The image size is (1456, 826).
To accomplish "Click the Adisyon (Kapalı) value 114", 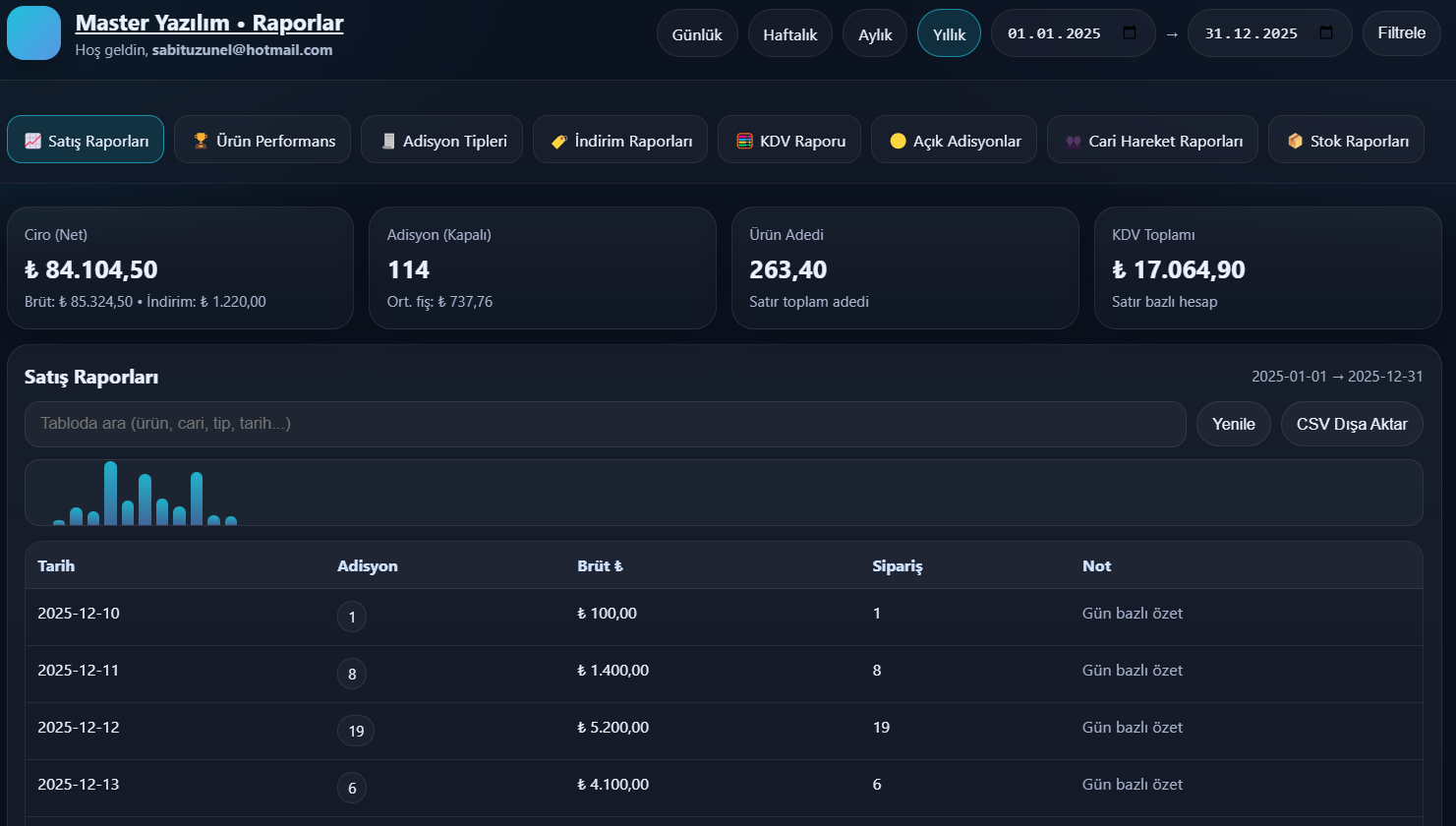I will pos(408,269).
